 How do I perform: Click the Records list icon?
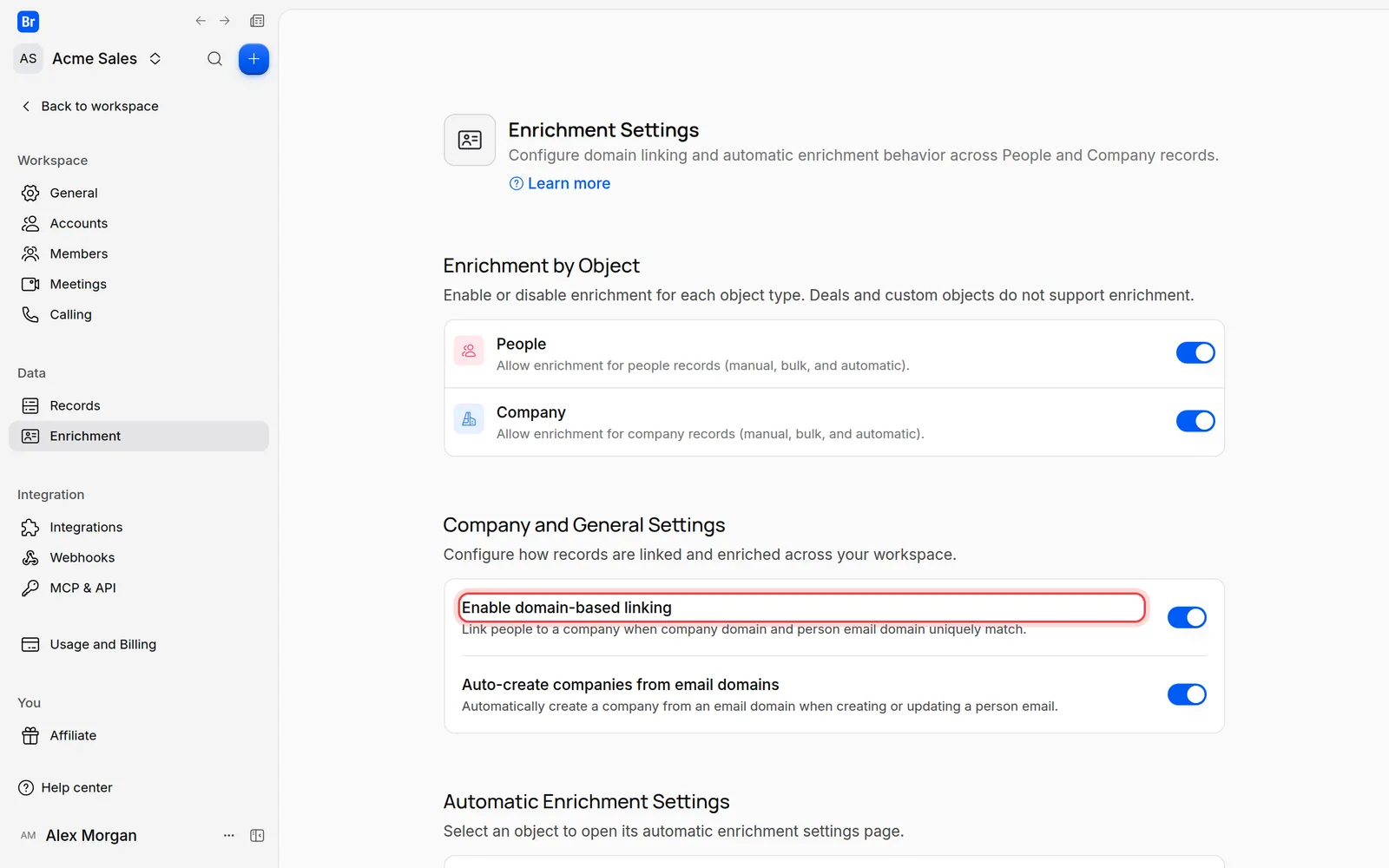(30, 405)
